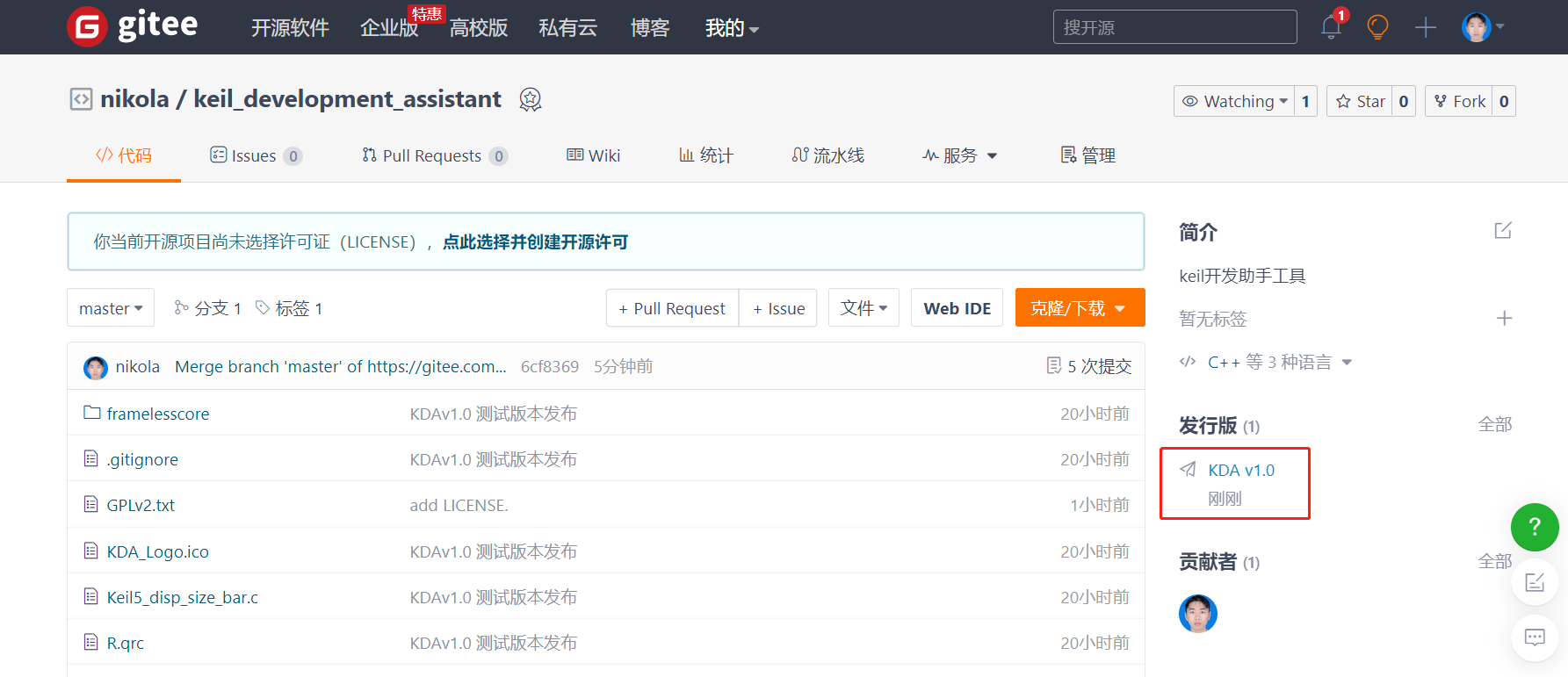1568x677 pixels.
Task: View 标签 1 tags link
Action: pyautogui.click(x=289, y=308)
